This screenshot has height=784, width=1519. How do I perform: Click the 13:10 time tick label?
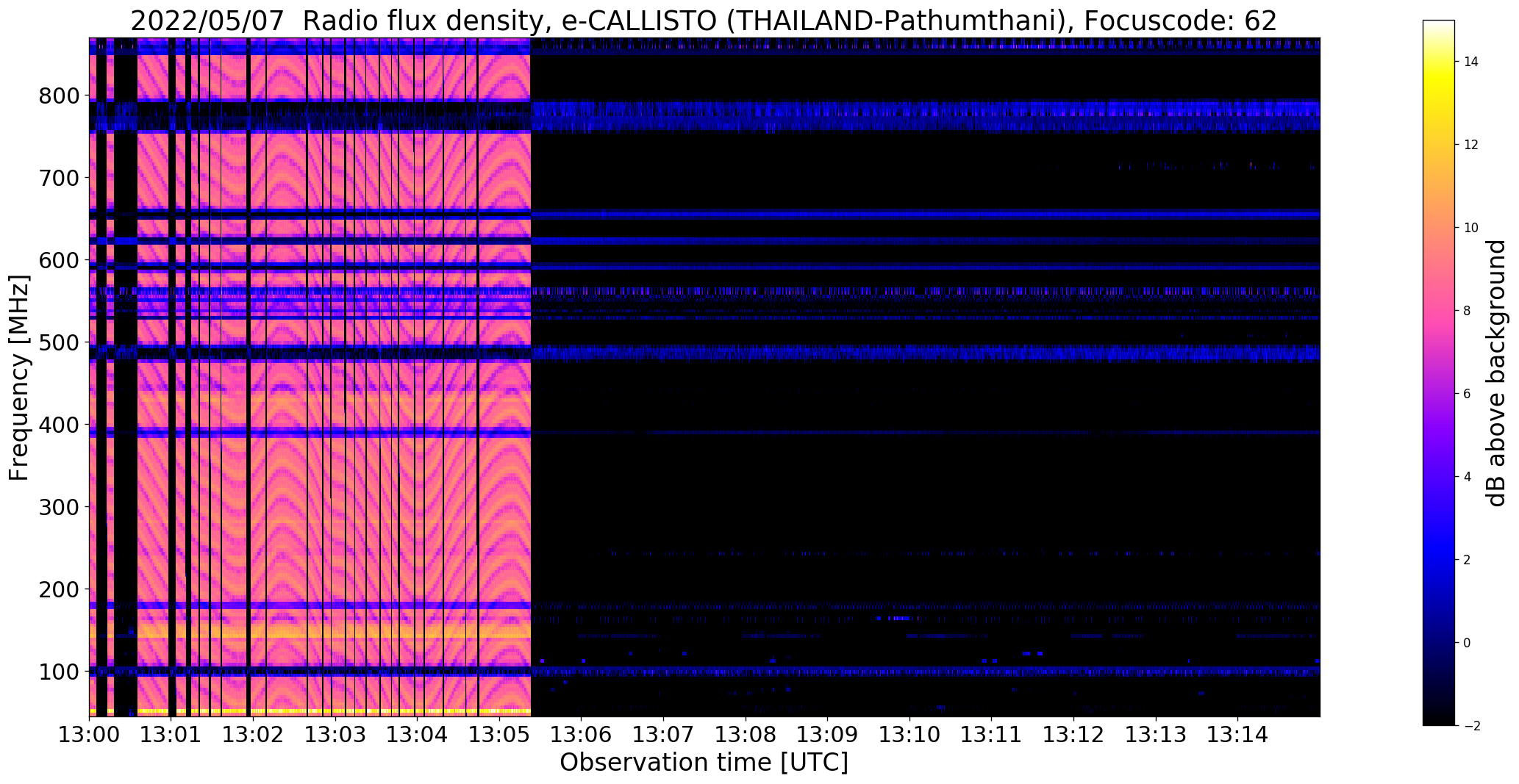coord(909,734)
